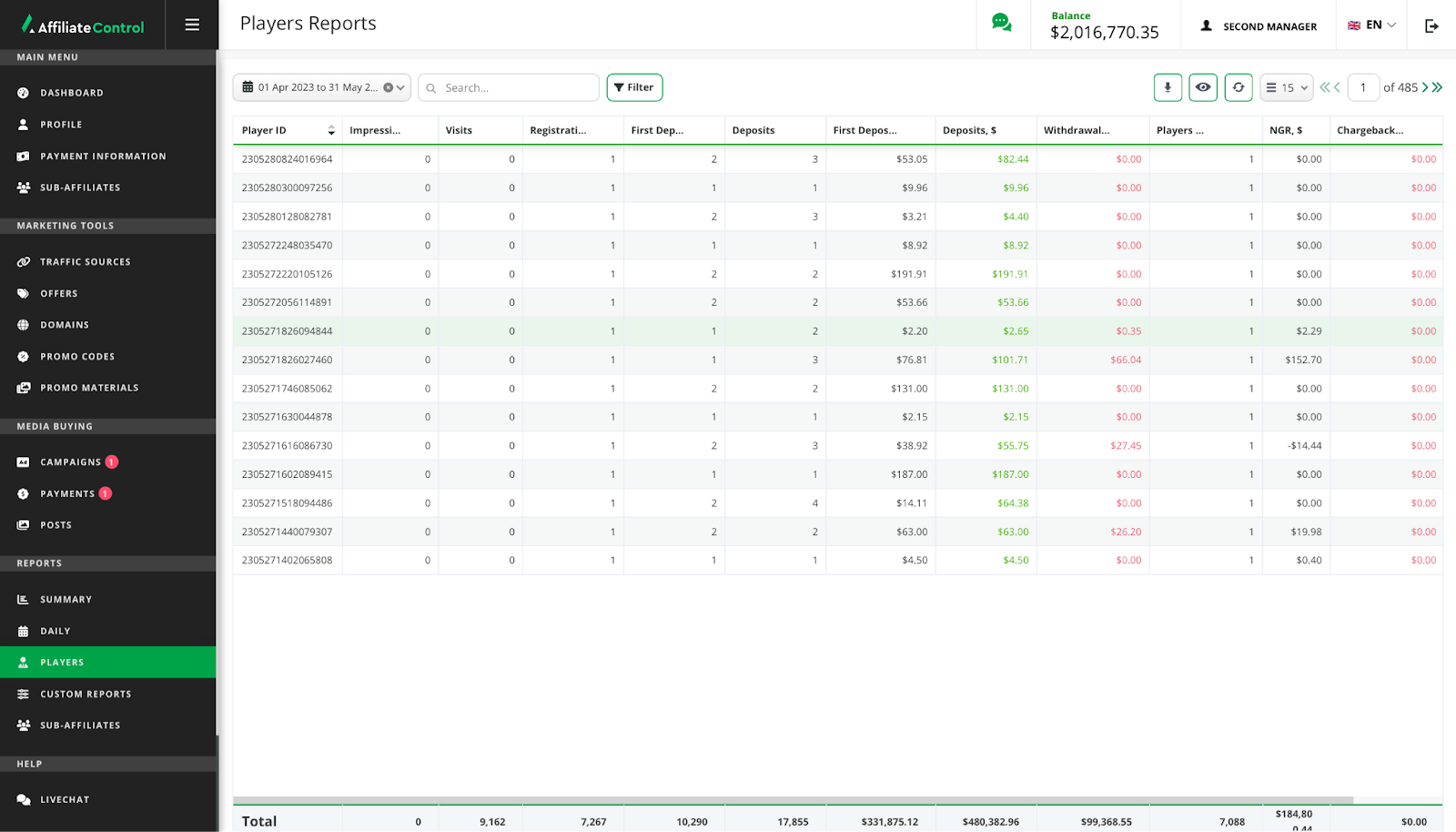Jump to last page arrow
1456x832 pixels.
1438,87
